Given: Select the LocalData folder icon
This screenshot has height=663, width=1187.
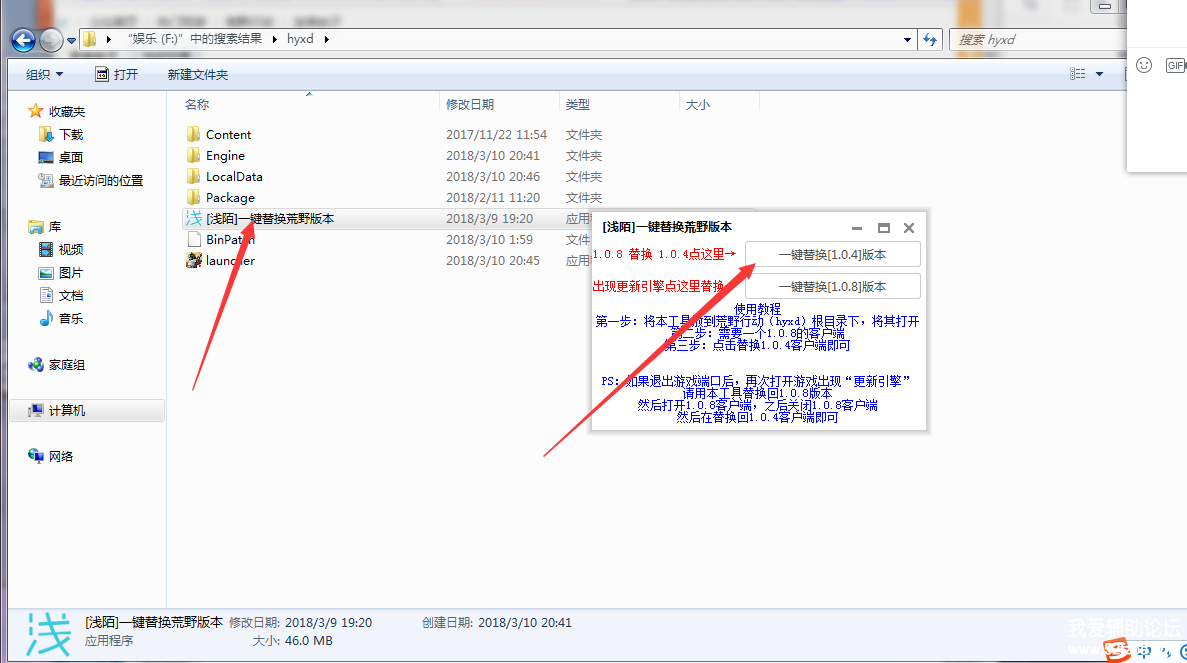Looking at the screenshot, I should (x=193, y=176).
